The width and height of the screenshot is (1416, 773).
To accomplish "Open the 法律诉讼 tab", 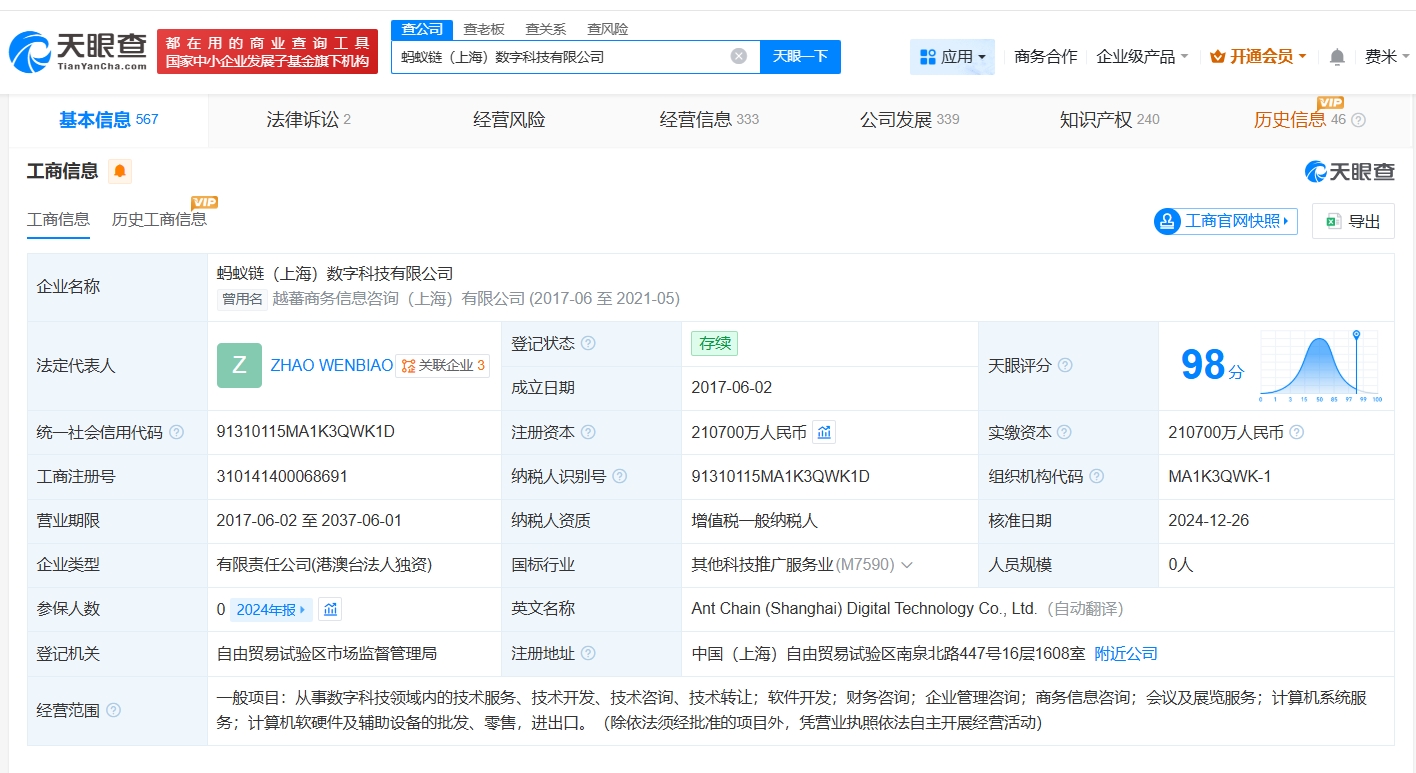I will coord(308,120).
